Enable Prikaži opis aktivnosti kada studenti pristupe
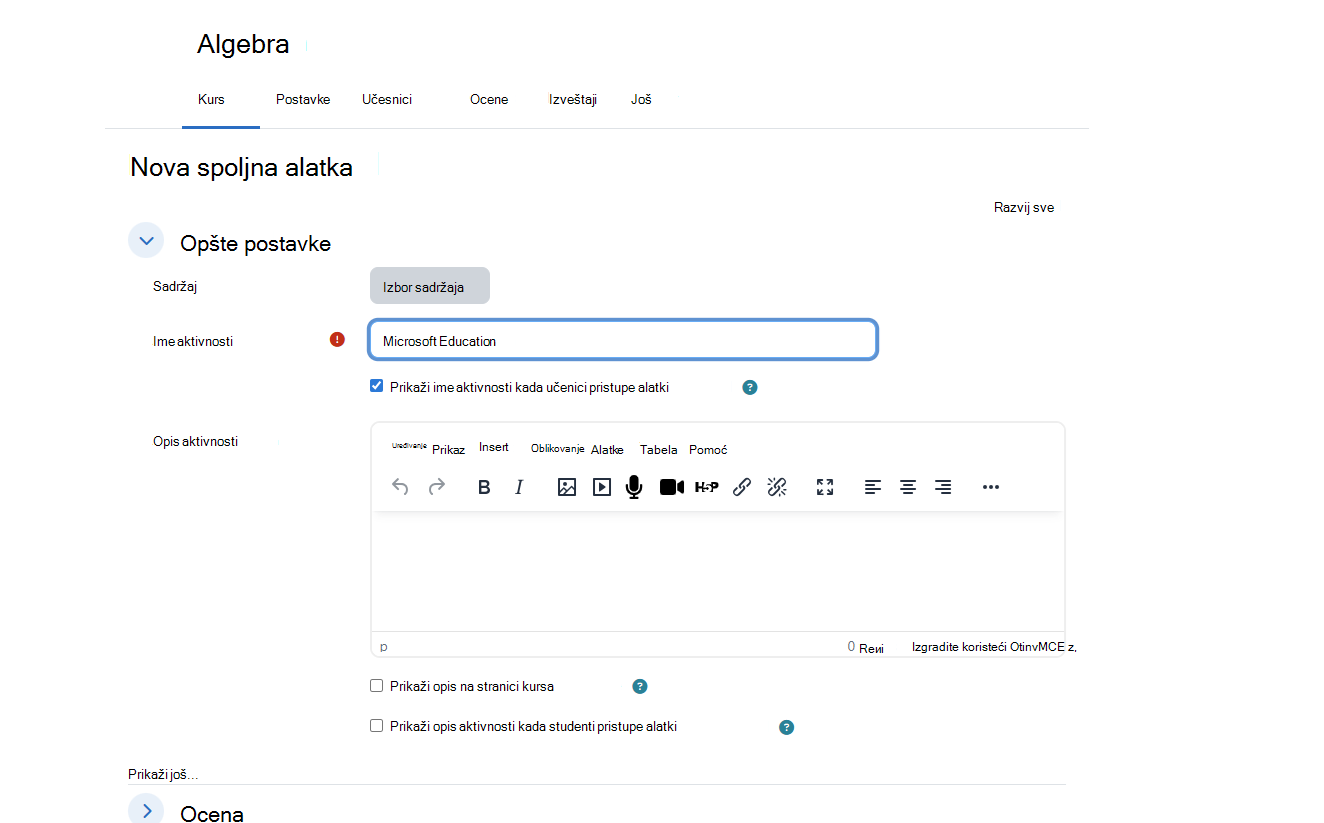 [x=377, y=726]
